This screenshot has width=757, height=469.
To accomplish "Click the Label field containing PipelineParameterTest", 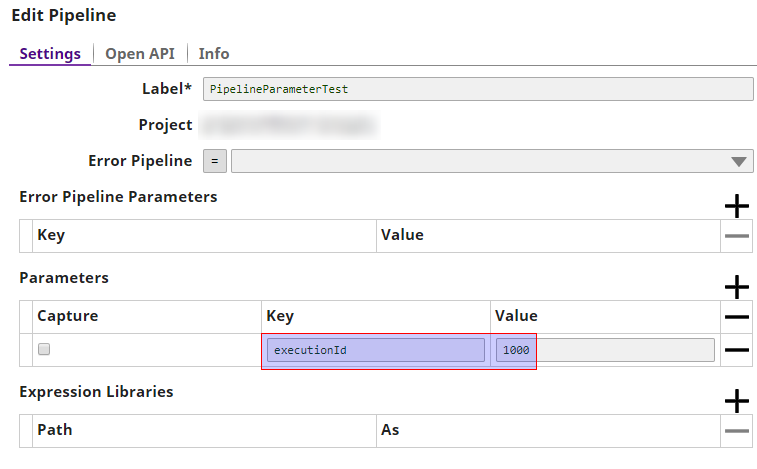I will tap(477, 89).
